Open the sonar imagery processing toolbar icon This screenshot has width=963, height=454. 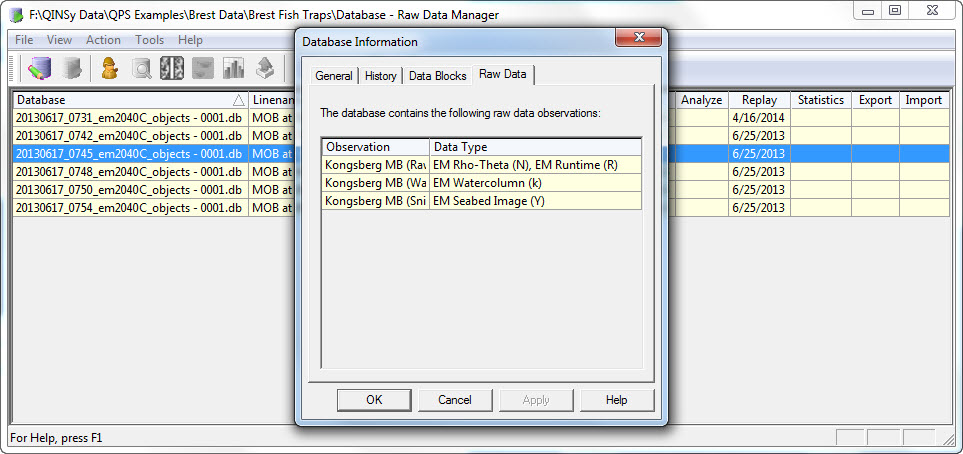172,69
